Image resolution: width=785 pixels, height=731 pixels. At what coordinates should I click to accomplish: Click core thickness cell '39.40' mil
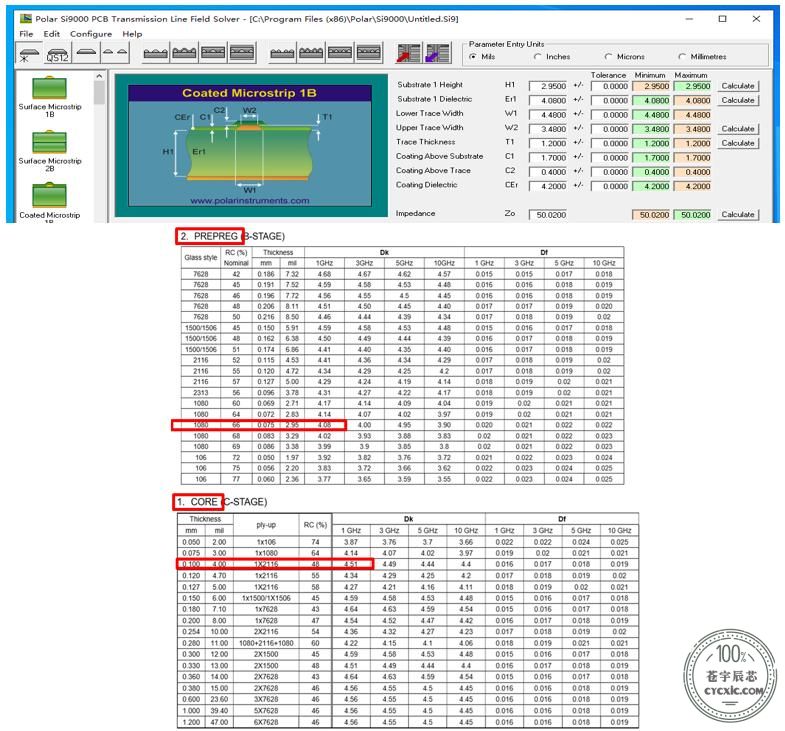pos(219,711)
